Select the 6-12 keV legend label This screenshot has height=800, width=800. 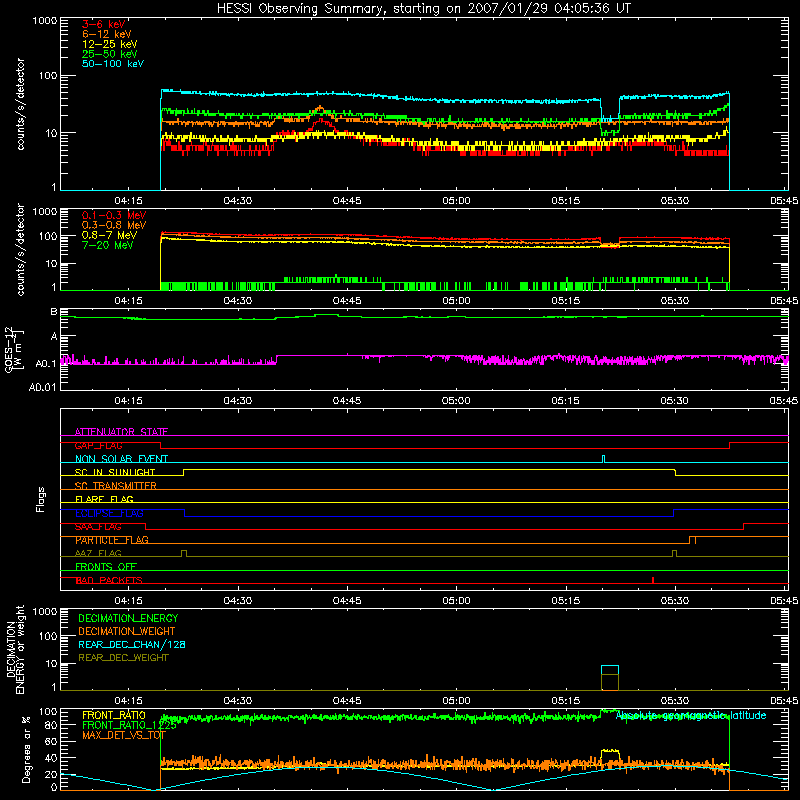click(x=107, y=34)
